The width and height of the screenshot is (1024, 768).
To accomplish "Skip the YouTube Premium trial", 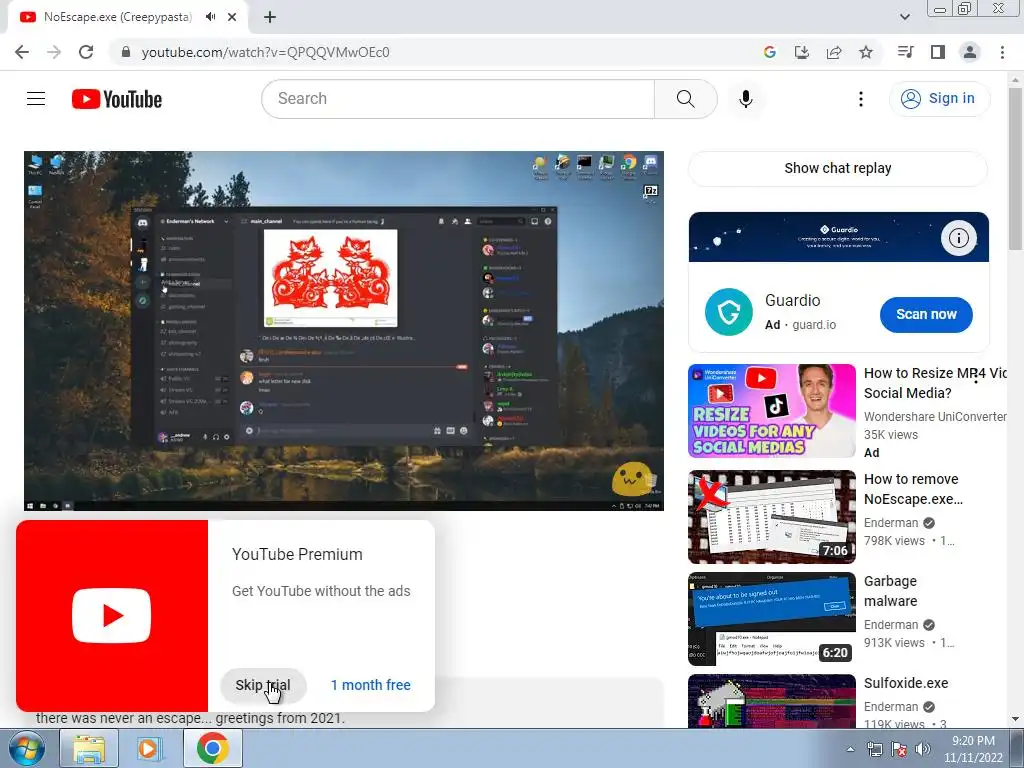I will pyautogui.click(x=263, y=685).
